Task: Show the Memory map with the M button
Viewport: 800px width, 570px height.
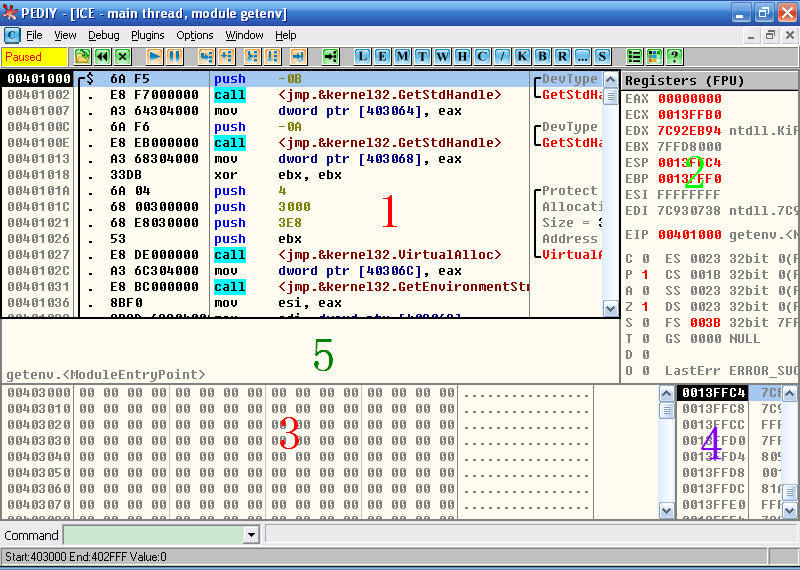Action: pyautogui.click(x=402, y=56)
